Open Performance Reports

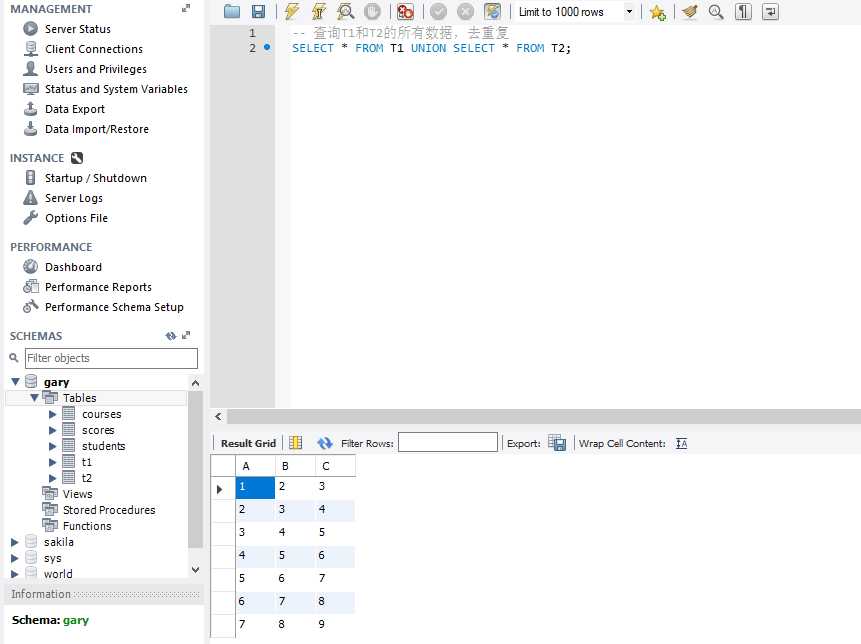tap(98, 287)
